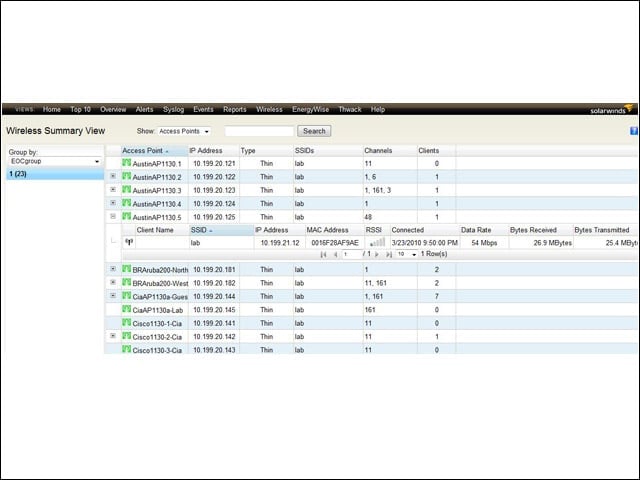The height and width of the screenshot is (480, 640).
Task: Click the BRAruba200-North status icon
Action: pyautogui.click(x=127, y=269)
